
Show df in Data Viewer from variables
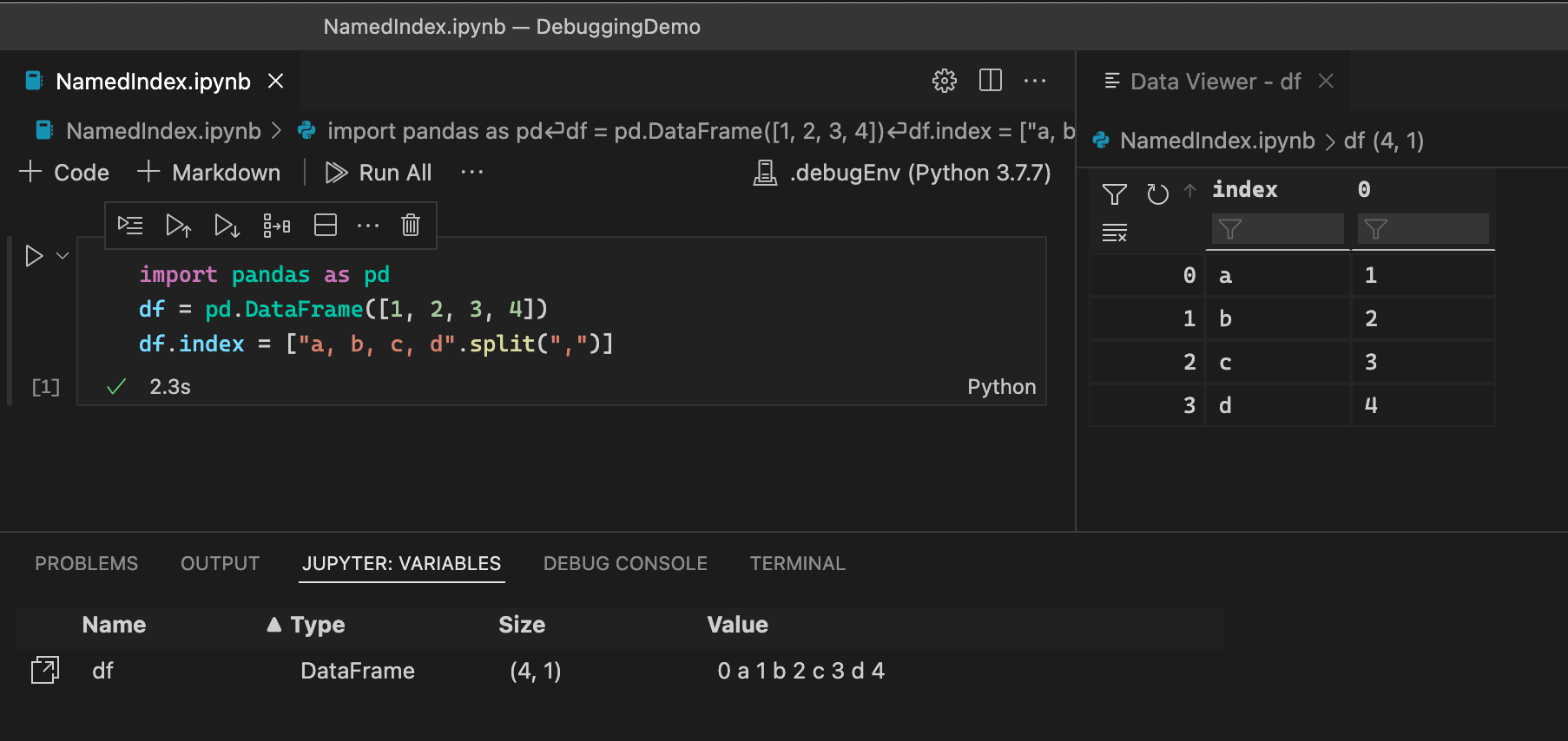click(x=44, y=671)
